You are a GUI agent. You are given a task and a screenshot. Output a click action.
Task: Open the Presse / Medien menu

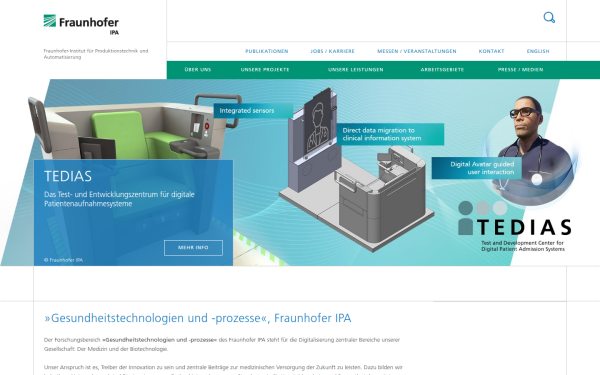[x=520, y=70]
